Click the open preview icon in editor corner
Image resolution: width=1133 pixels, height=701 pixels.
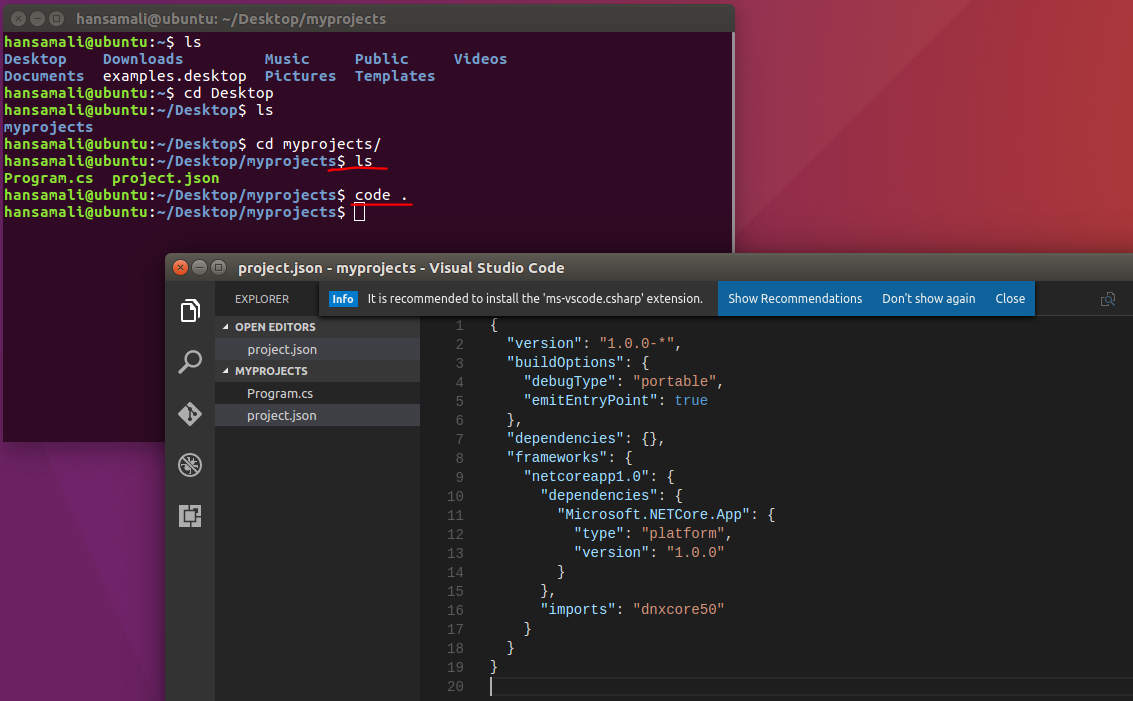coord(1108,299)
